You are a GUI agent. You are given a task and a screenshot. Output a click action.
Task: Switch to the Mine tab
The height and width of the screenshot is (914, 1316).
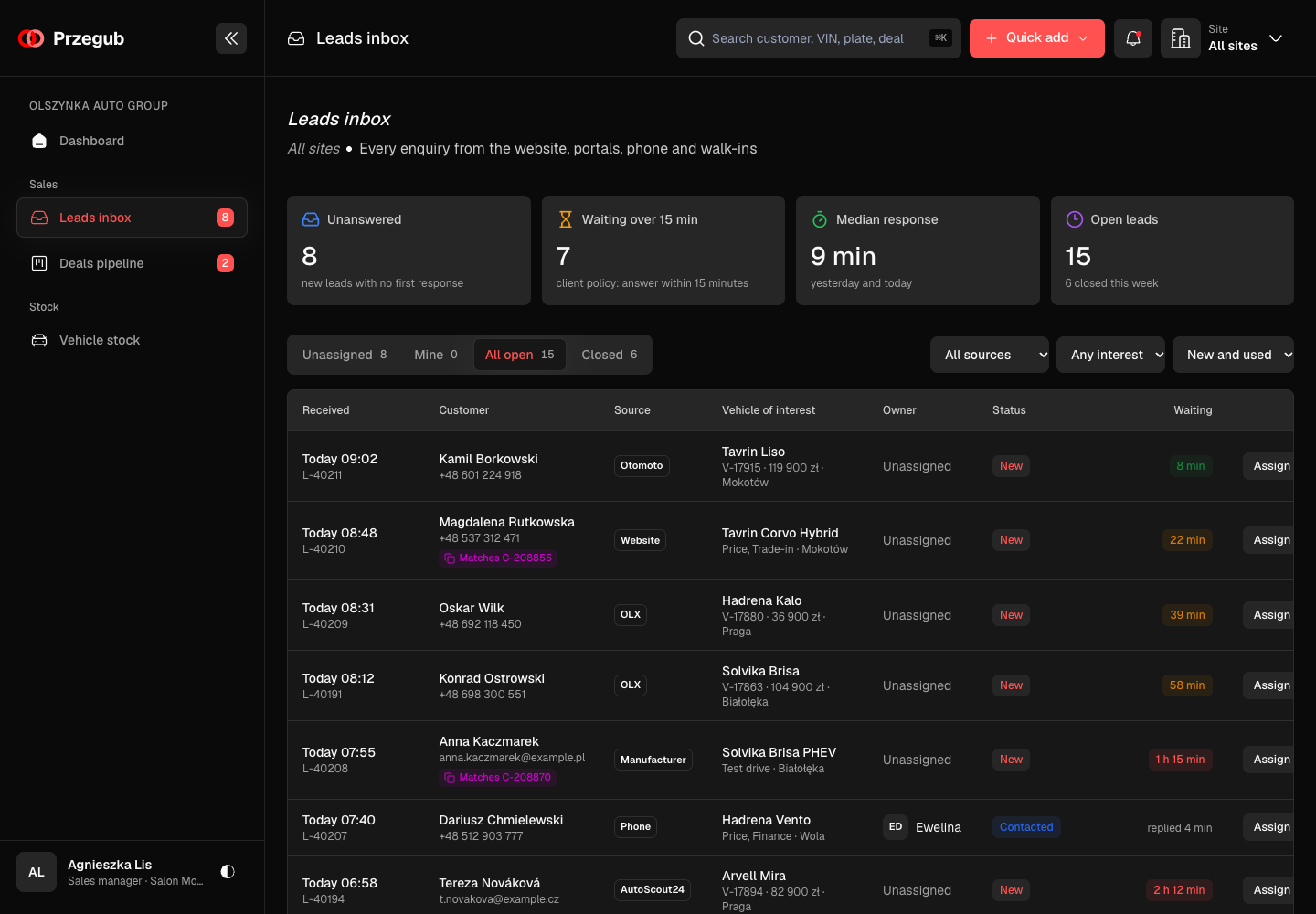click(x=436, y=355)
